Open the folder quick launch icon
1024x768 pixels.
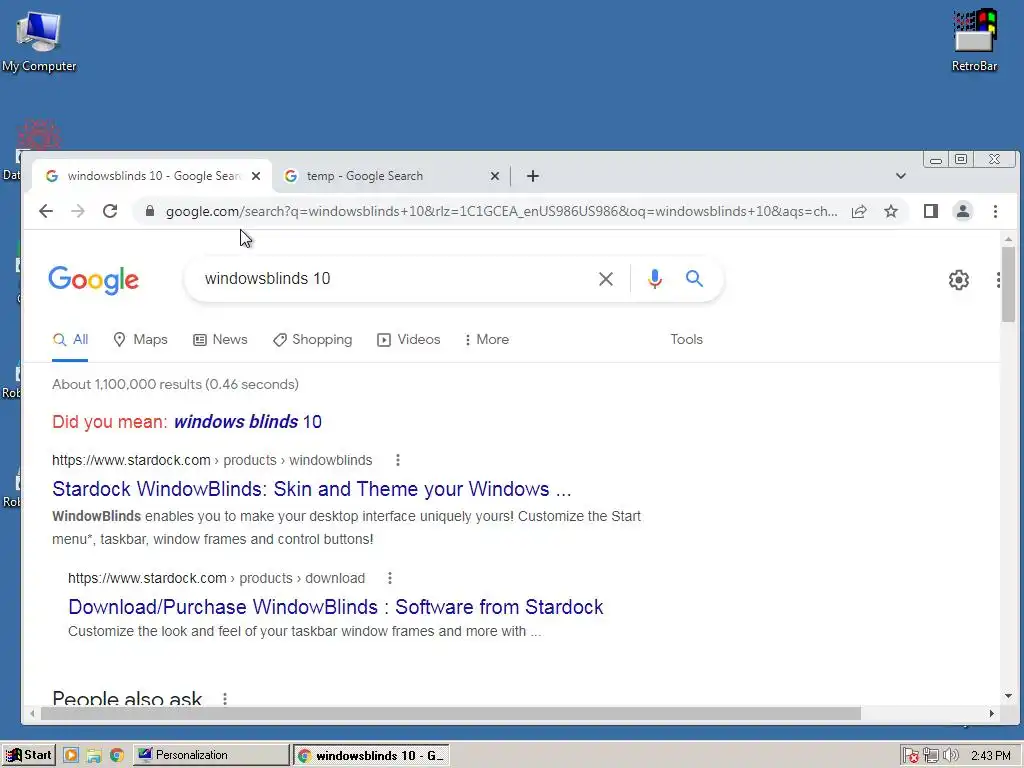93,756
